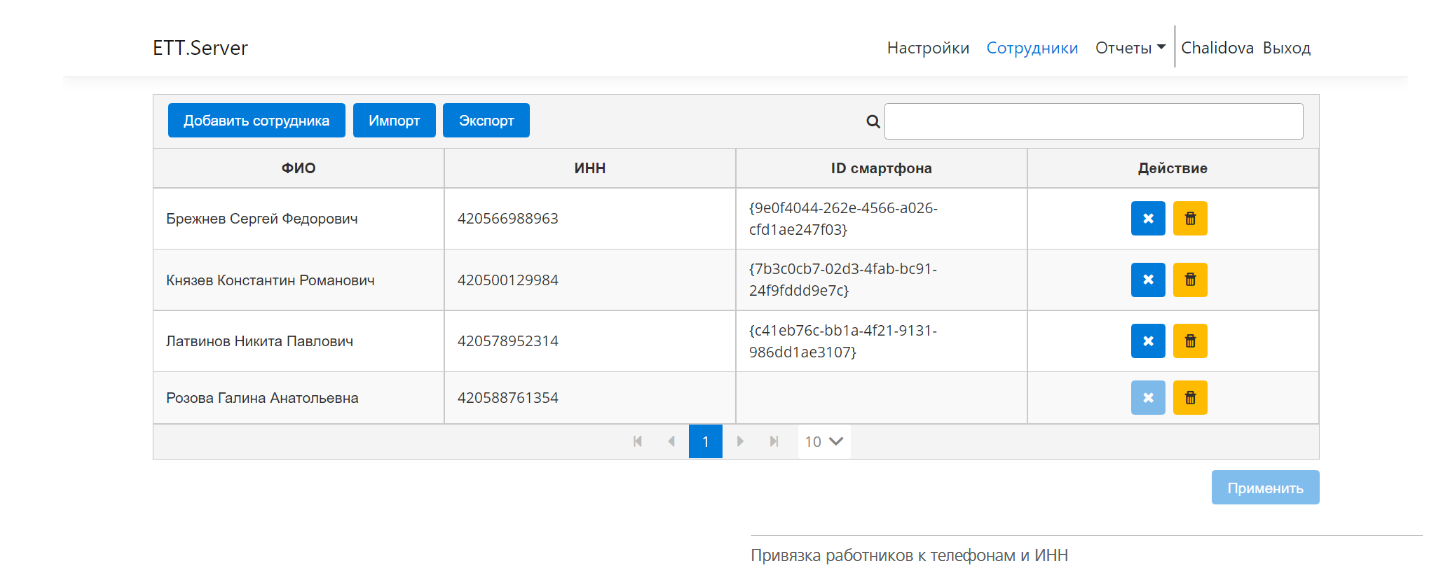Open Сотрудники in navigation bar

click(1032, 48)
